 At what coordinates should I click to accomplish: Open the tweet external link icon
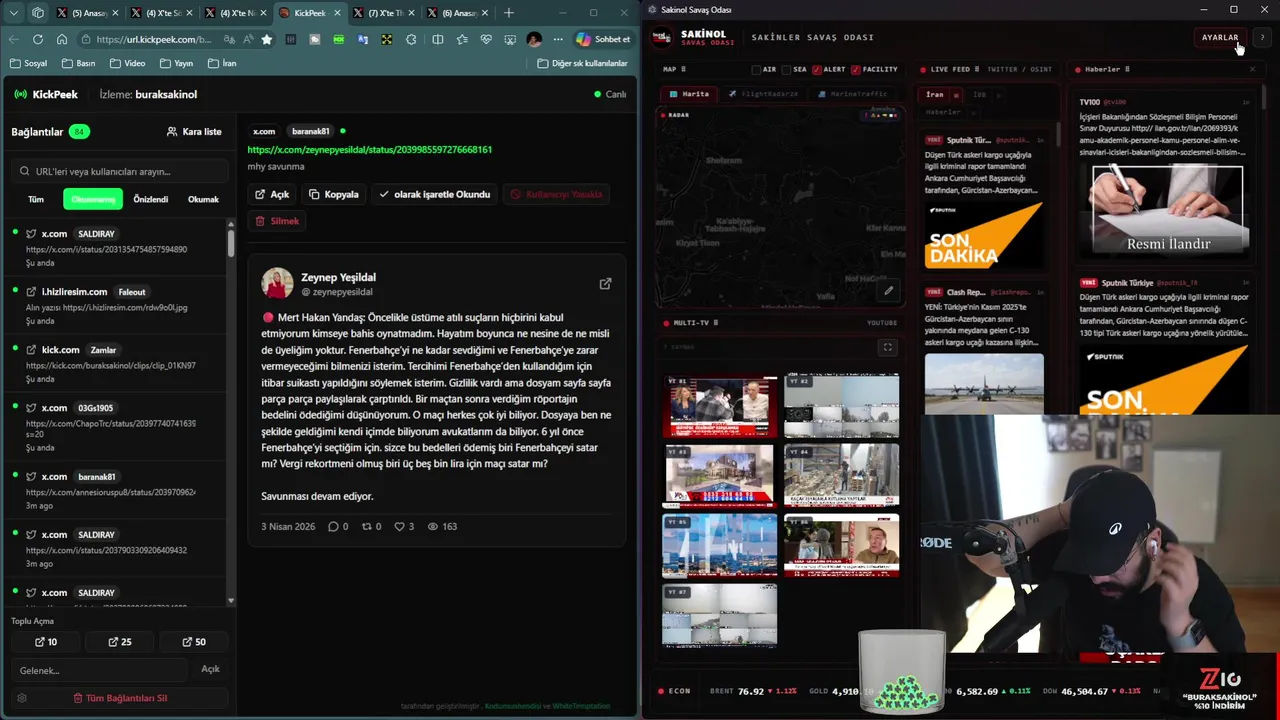[605, 284]
